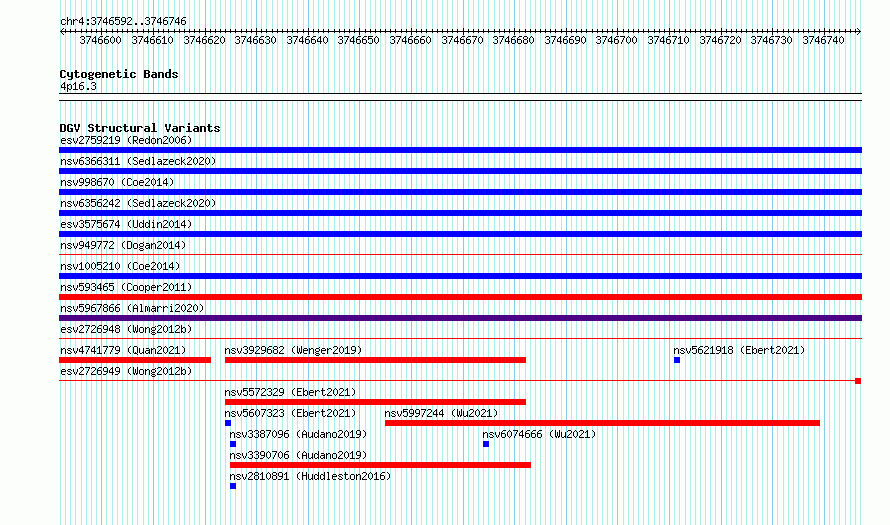Open nsv5967866 (Almarri2020) label

[x=132, y=308]
